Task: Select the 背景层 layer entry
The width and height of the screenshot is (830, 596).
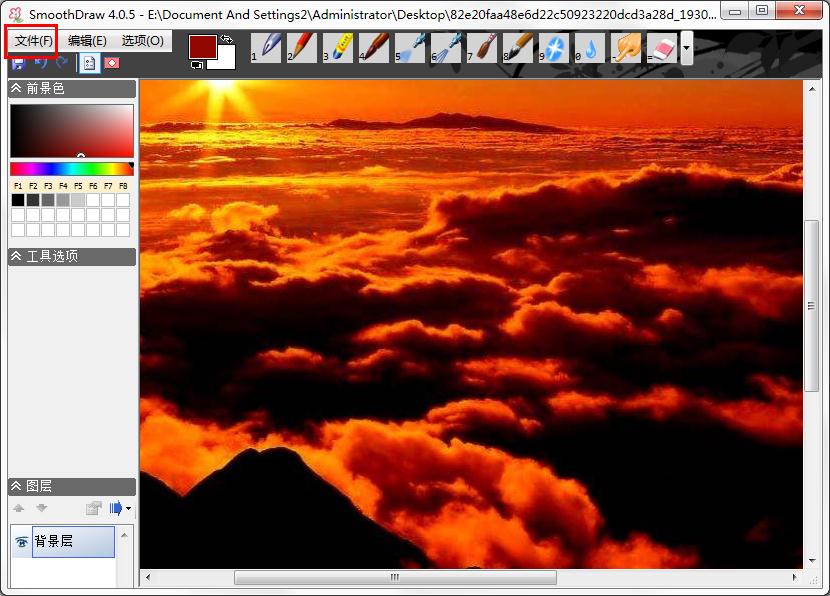Action: (73, 542)
